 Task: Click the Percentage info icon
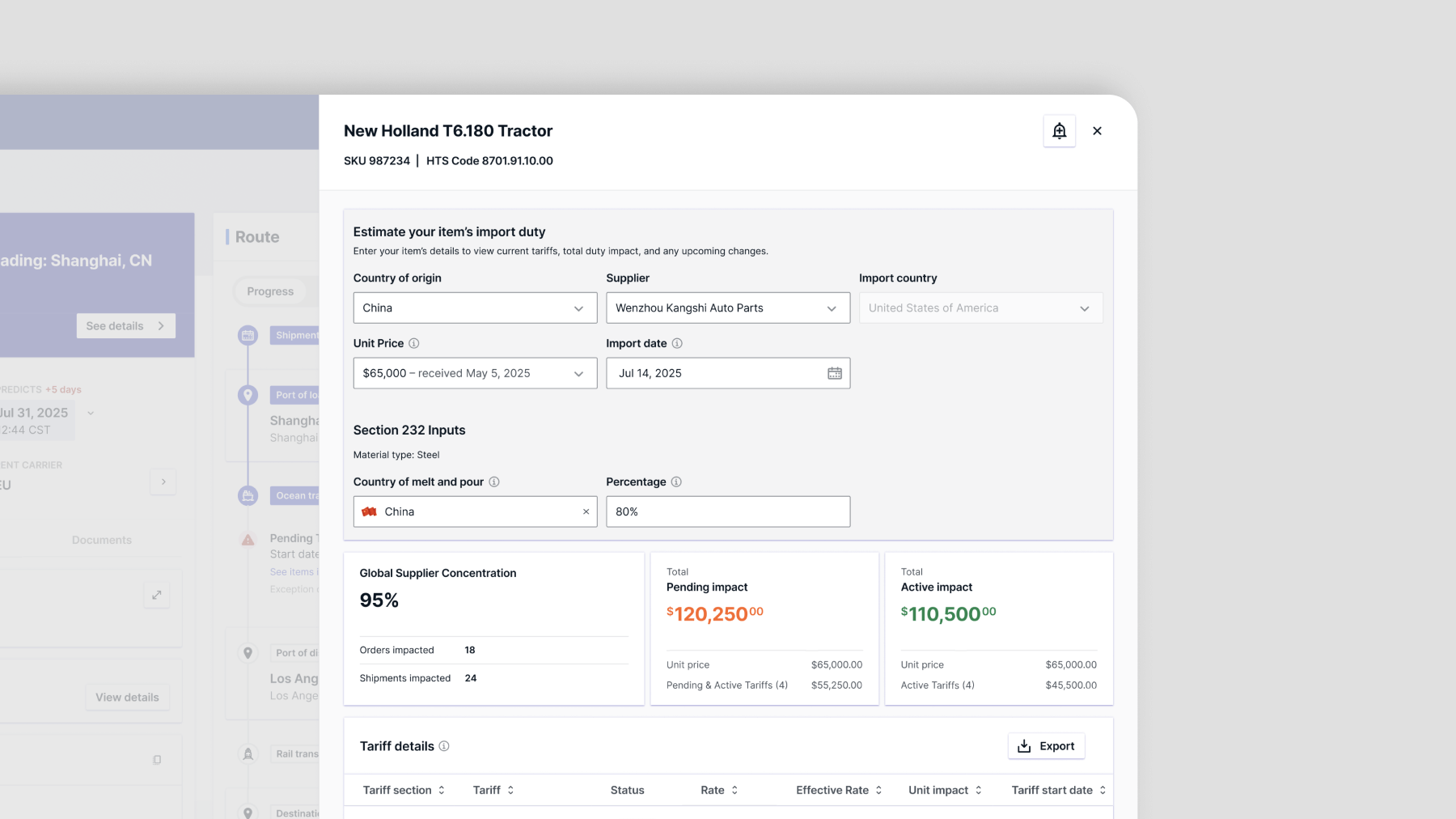tap(676, 482)
